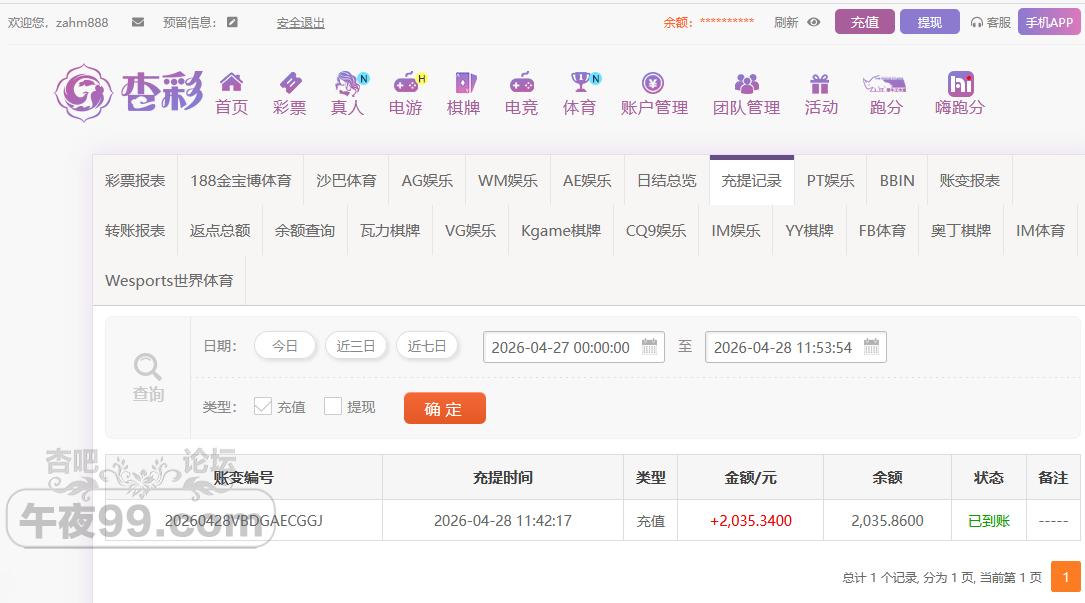
Task: Switch to IM体育 tab
Action: point(1040,231)
